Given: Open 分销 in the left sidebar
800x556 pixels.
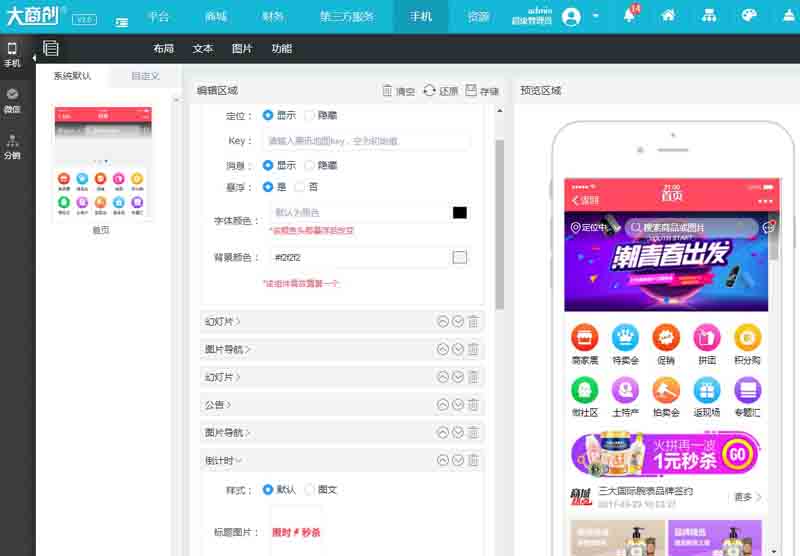Looking at the screenshot, I should (12, 147).
